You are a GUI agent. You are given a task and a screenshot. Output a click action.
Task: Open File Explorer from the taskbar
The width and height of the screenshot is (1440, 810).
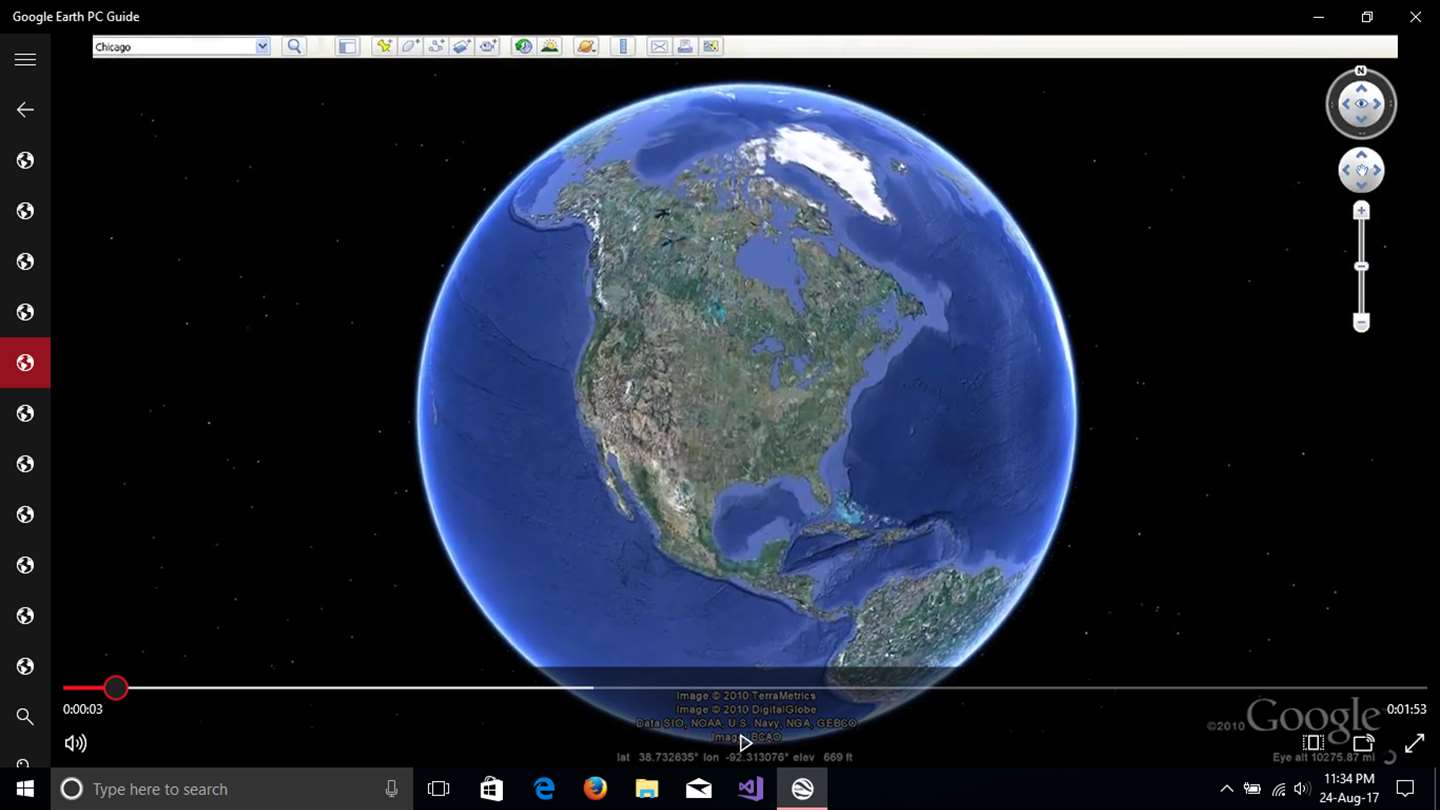[647, 789]
